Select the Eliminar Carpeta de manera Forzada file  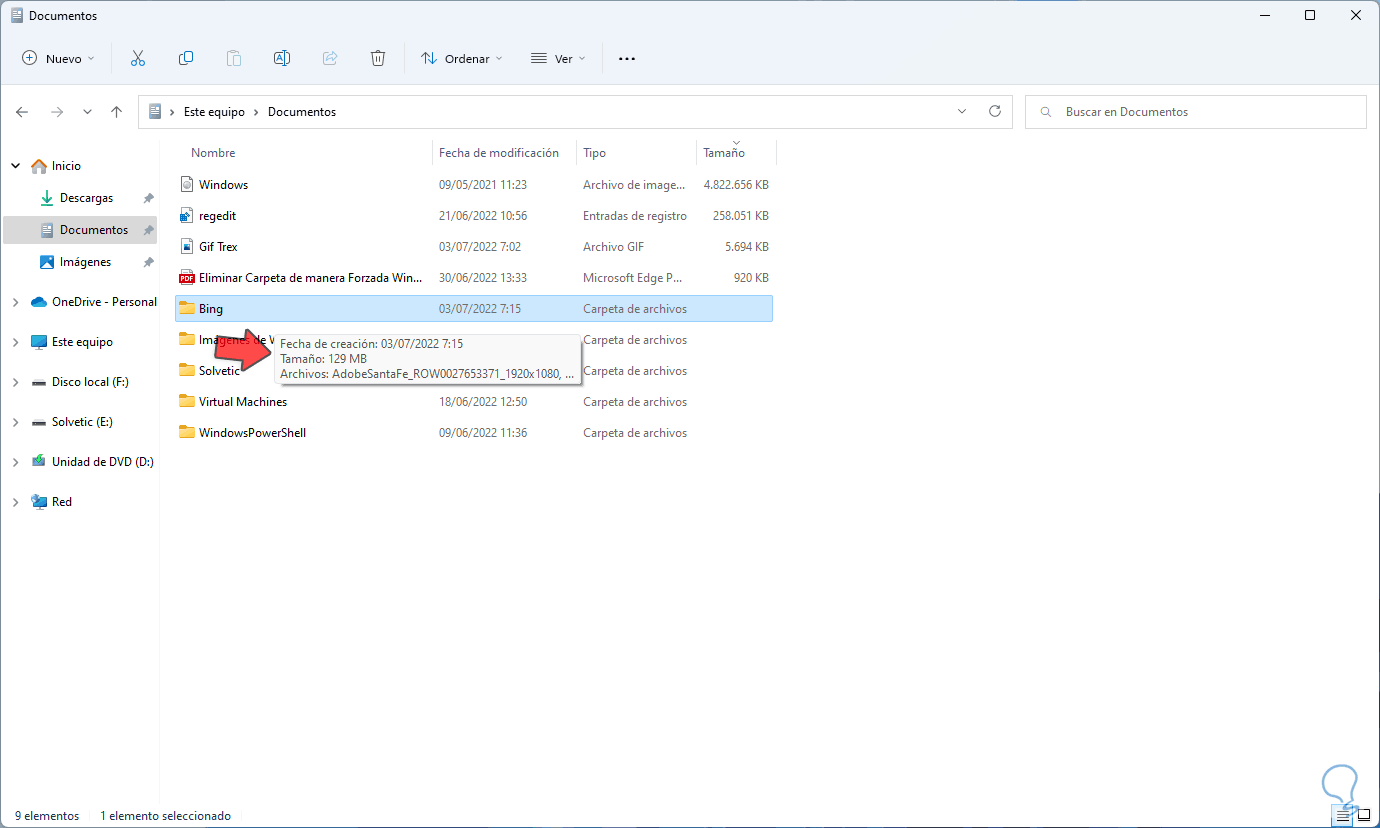(311, 278)
